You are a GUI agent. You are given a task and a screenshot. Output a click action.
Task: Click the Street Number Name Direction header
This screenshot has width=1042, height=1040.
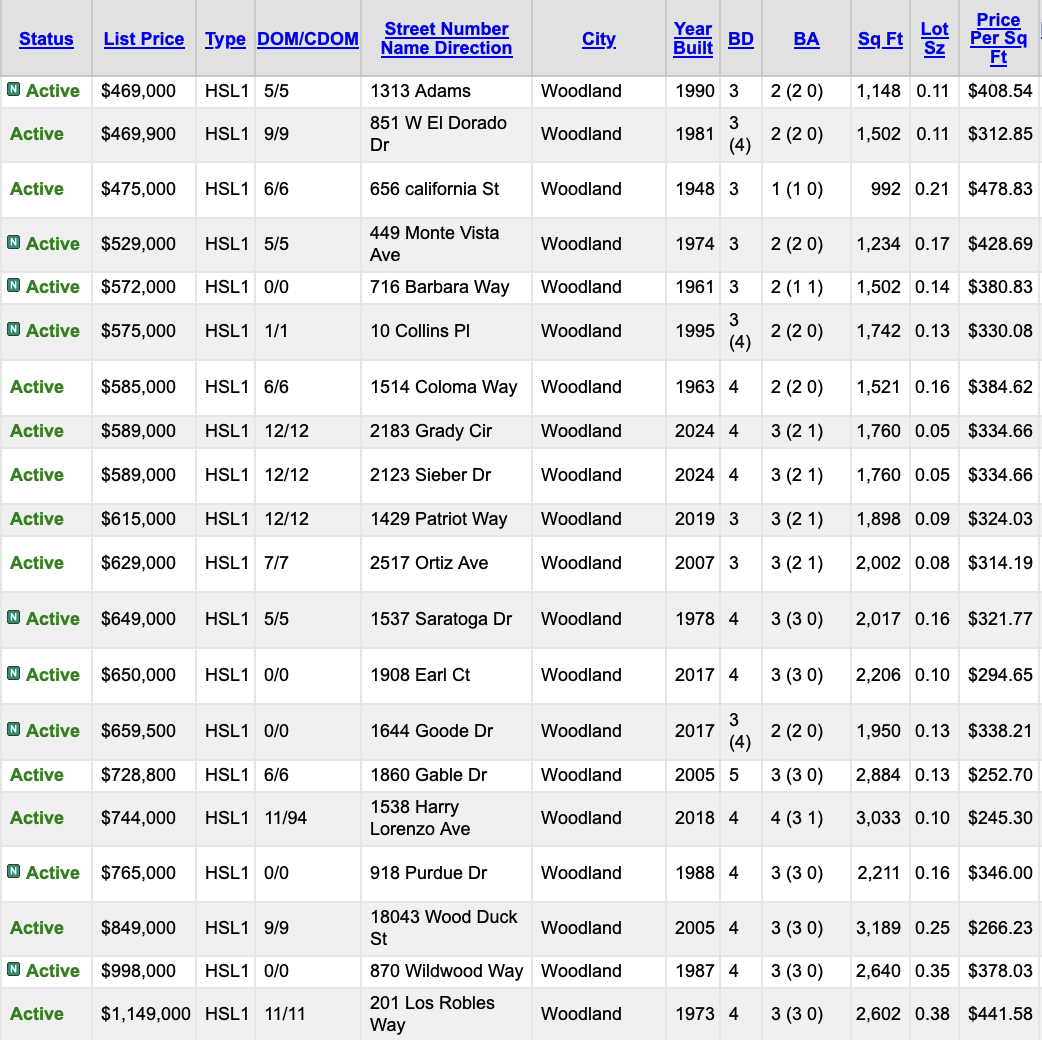(447, 39)
